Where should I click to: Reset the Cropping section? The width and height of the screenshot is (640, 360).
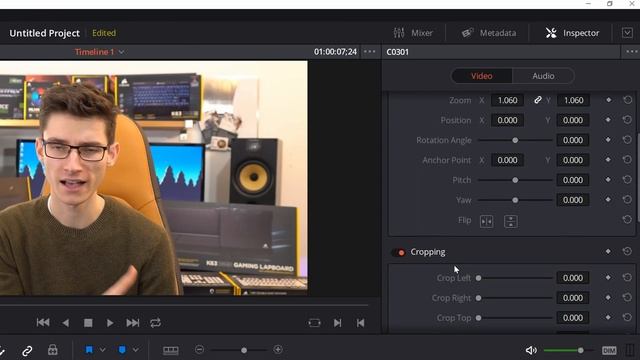point(627,251)
